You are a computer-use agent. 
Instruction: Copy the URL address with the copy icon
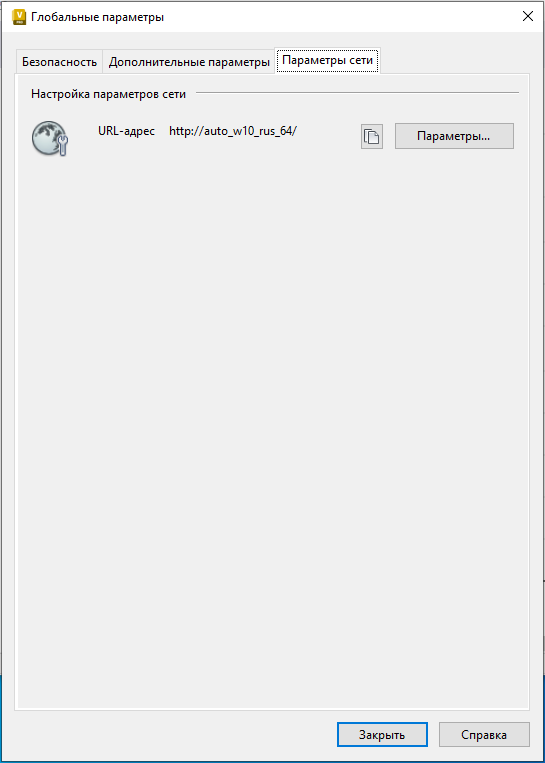(372, 136)
